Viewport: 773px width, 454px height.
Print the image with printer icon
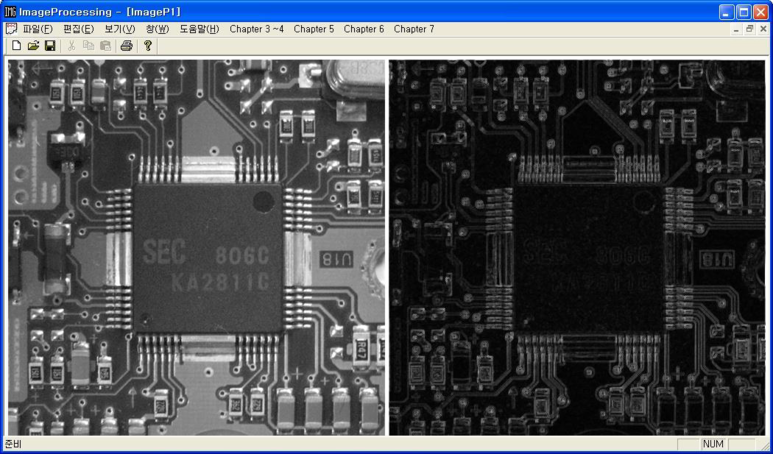click(x=127, y=46)
